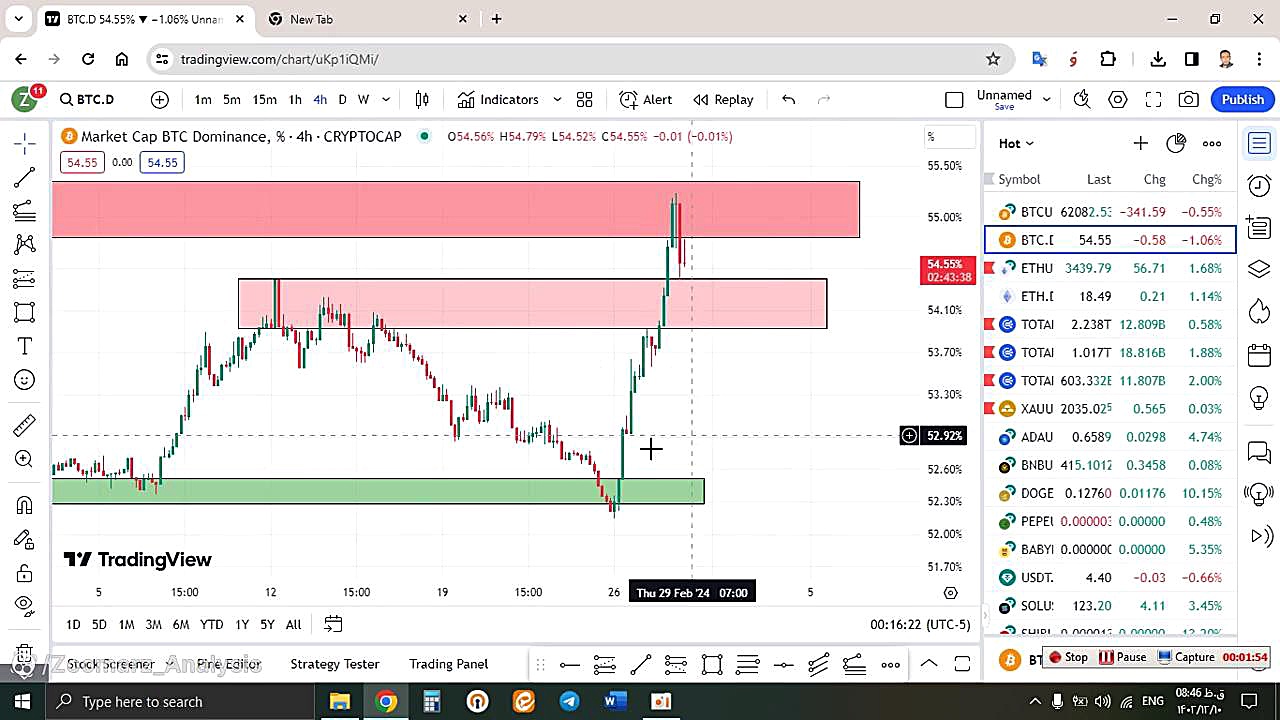Collapse the bottom panel chevron
This screenshot has height=720, width=1280.
point(928,664)
